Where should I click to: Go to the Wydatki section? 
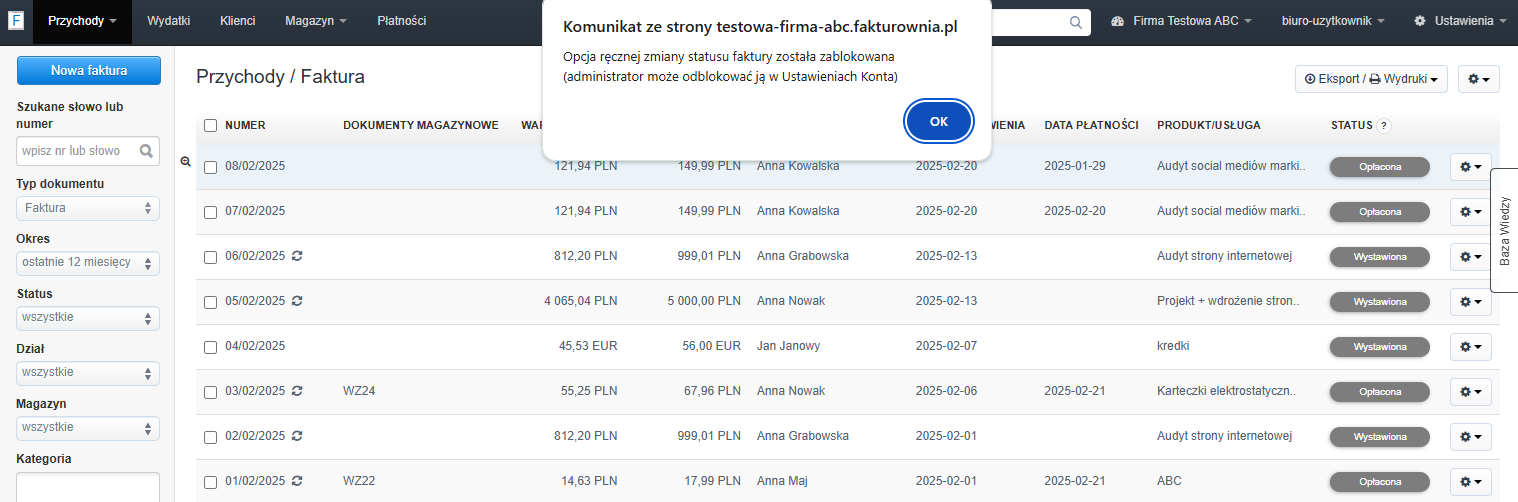click(x=168, y=21)
